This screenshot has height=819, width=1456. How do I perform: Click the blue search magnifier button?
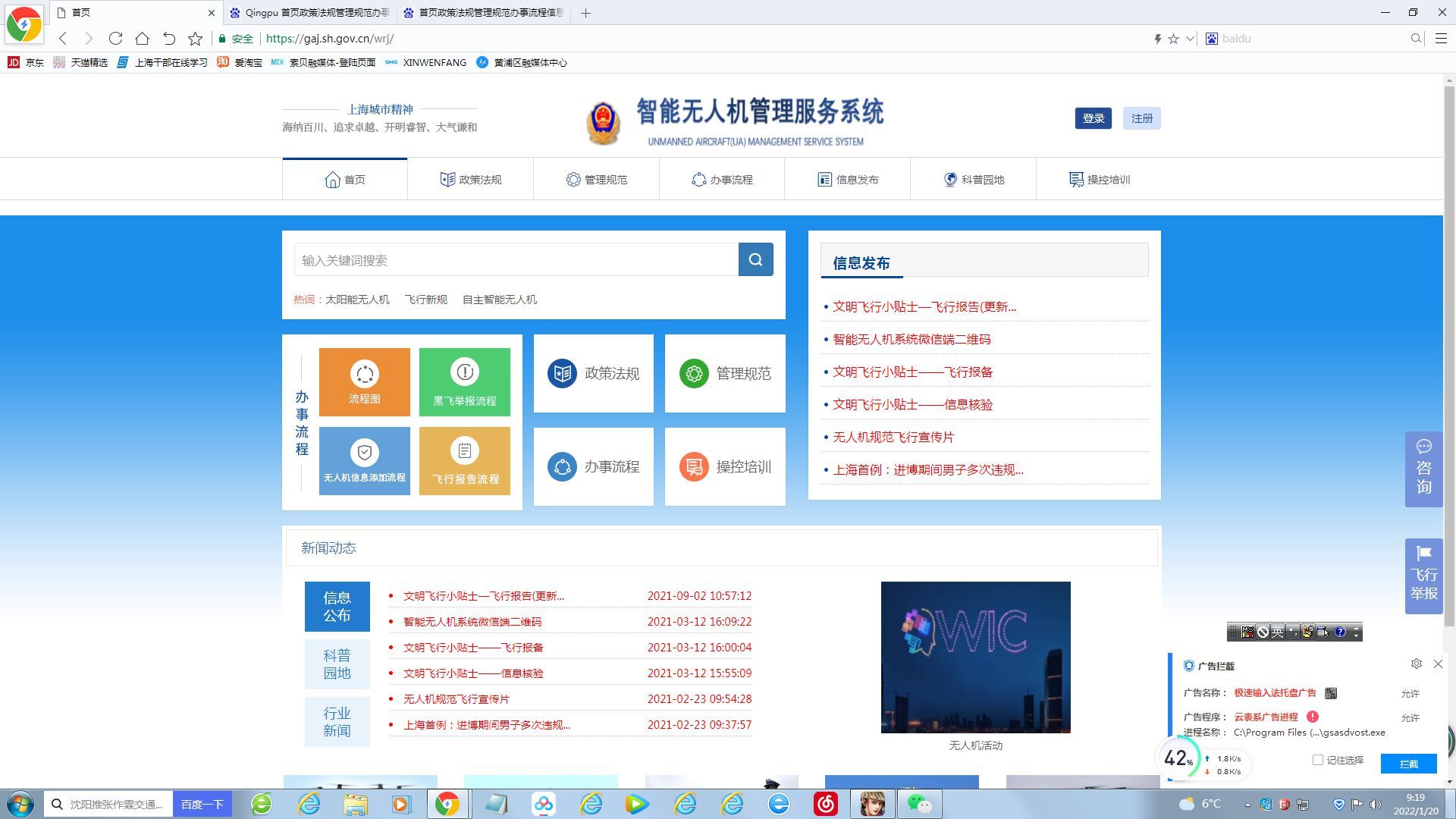[x=755, y=260]
